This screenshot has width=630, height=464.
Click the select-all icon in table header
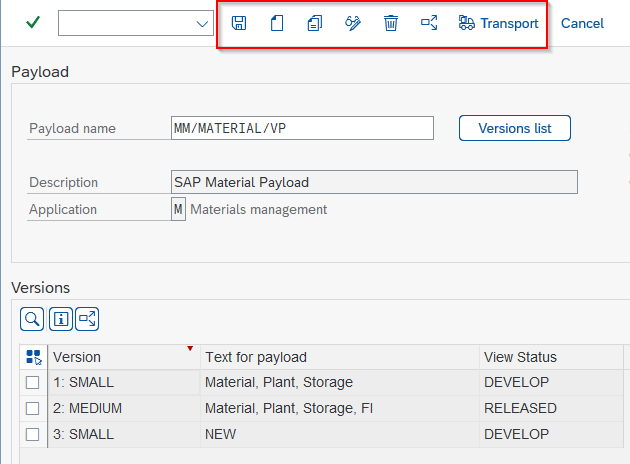pos(33,357)
